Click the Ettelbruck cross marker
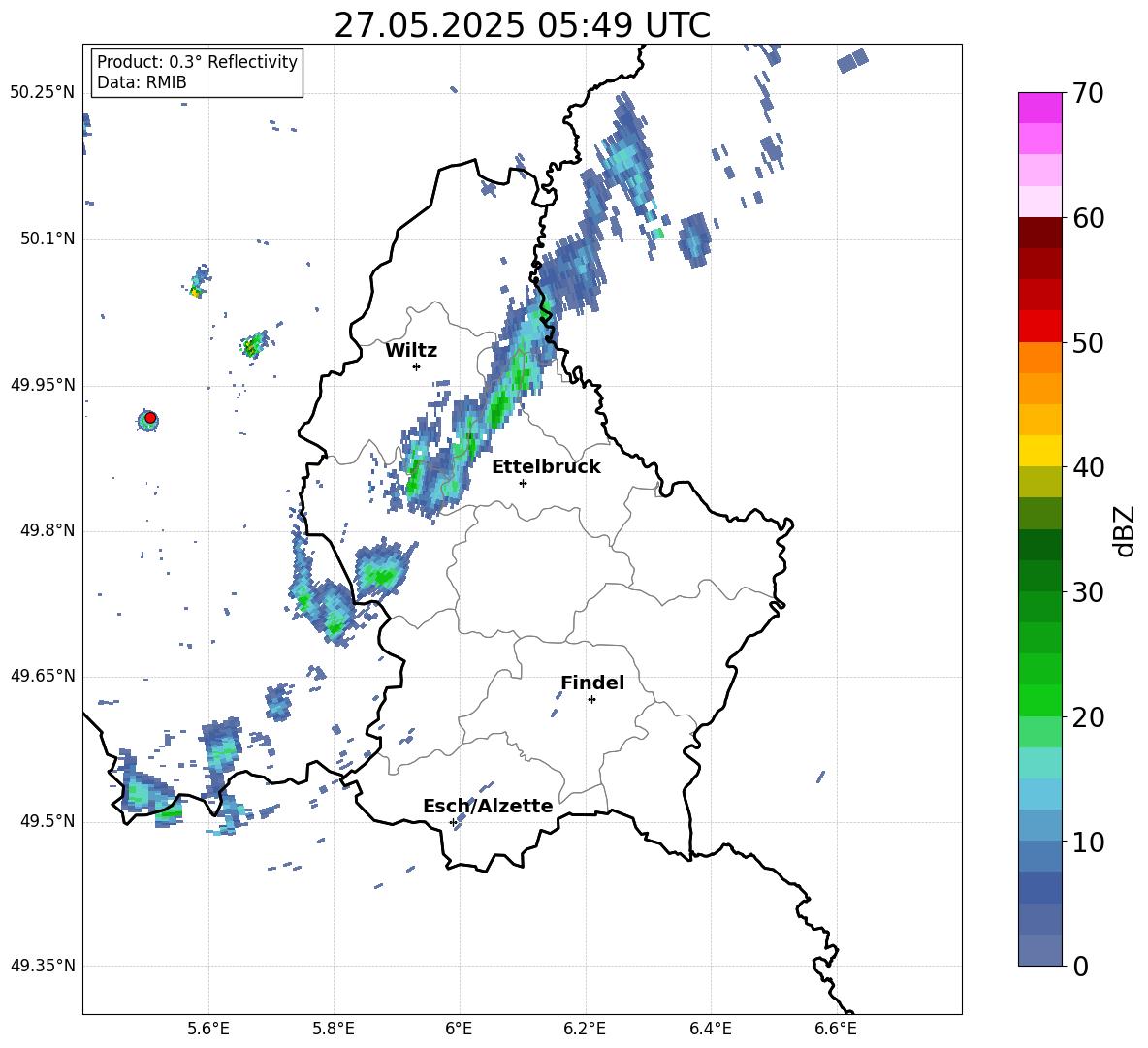1148x1048 pixels. click(523, 483)
